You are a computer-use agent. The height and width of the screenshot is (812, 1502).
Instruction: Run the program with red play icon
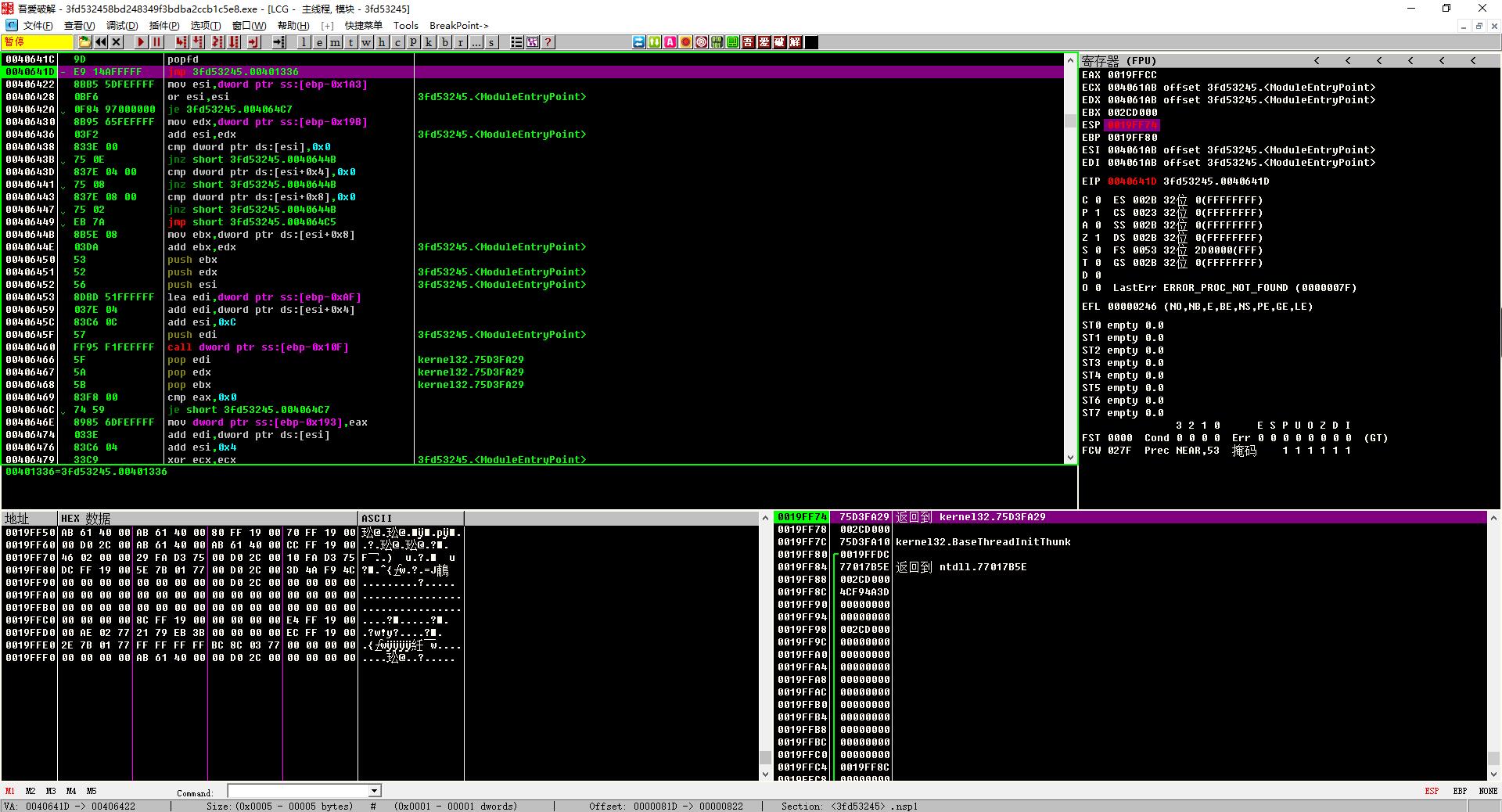point(141,42)
